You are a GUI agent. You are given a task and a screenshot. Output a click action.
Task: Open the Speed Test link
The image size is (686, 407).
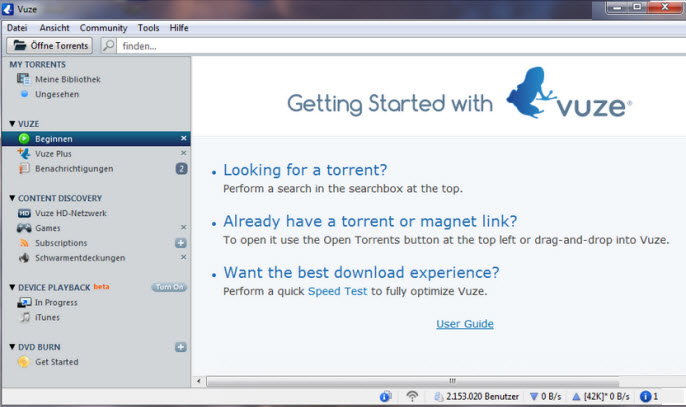tap(337, 291)
